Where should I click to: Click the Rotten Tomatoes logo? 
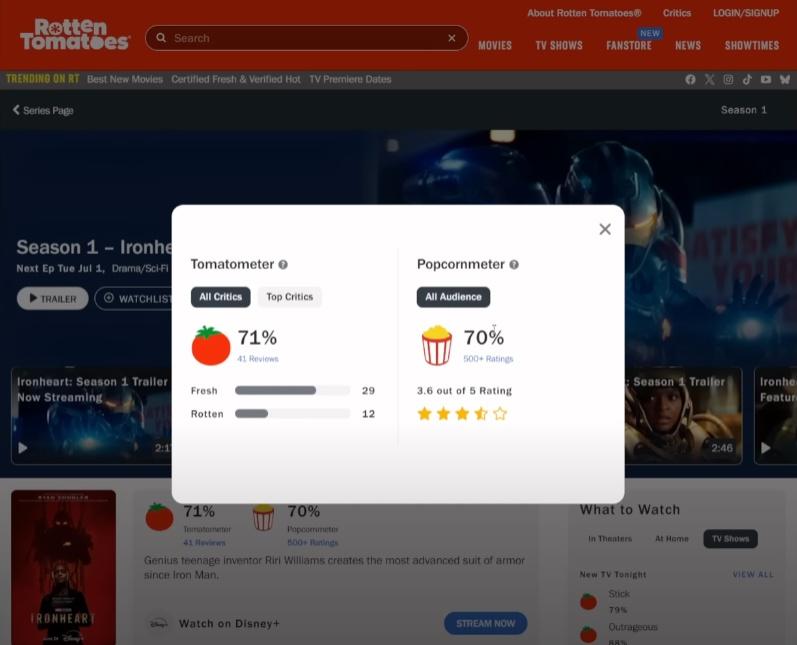click(75, 35)
